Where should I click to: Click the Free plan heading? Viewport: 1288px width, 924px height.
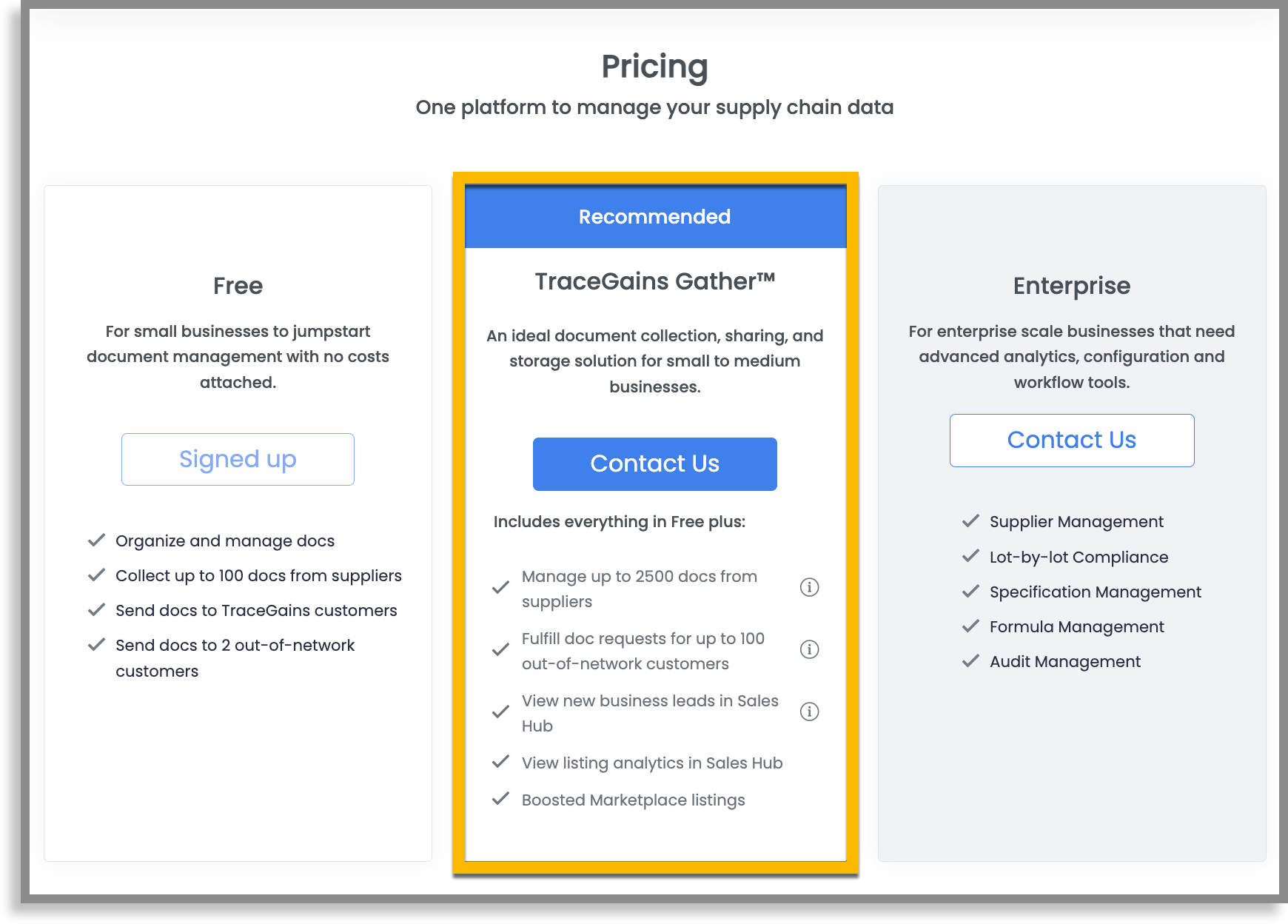click(238, 286)
